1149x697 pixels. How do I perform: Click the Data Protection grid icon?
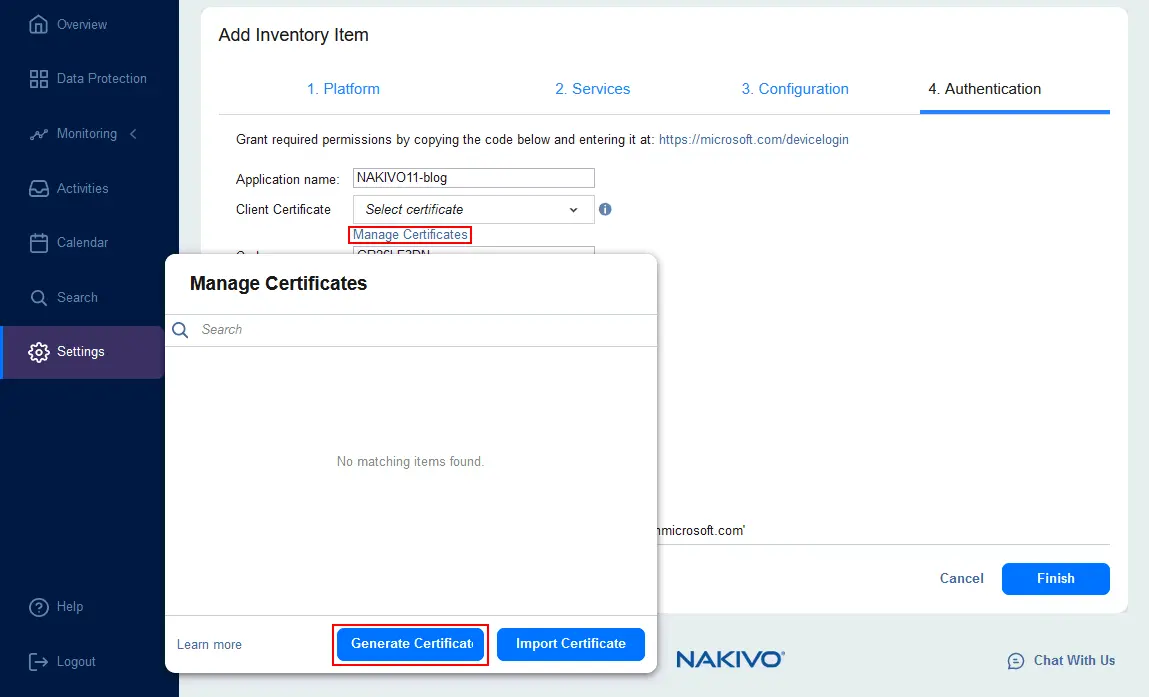click(38, 78)
